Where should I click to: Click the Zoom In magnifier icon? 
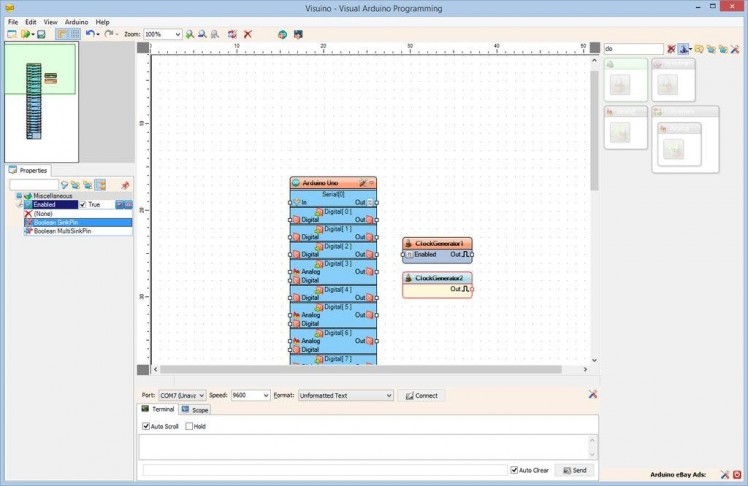coord(190,34)
